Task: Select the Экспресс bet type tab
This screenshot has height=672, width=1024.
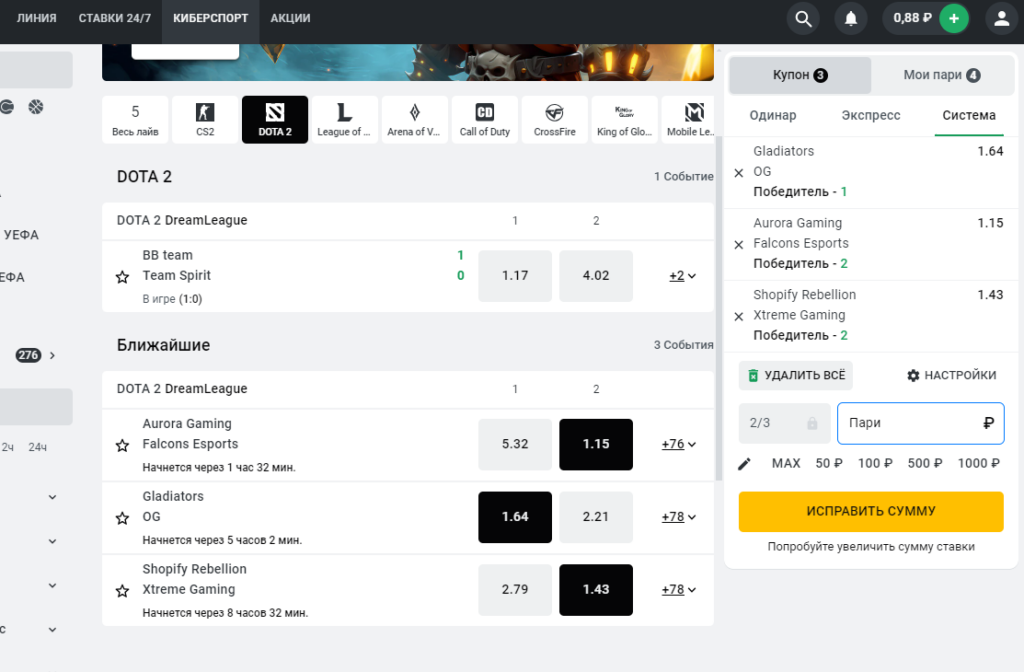Action: 871,116
